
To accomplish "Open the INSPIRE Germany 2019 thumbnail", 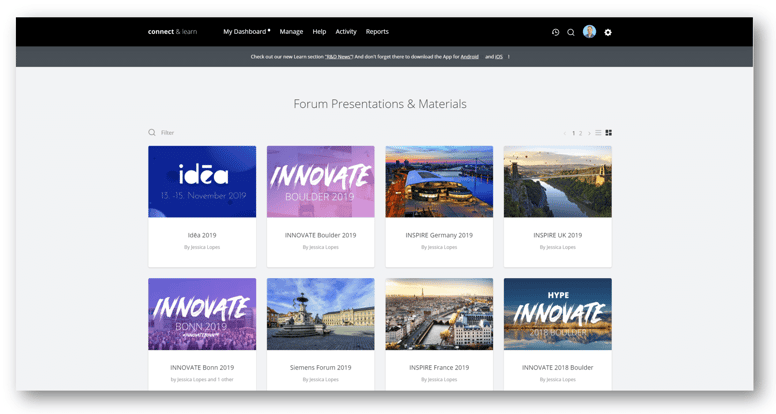I will (439, 182).
